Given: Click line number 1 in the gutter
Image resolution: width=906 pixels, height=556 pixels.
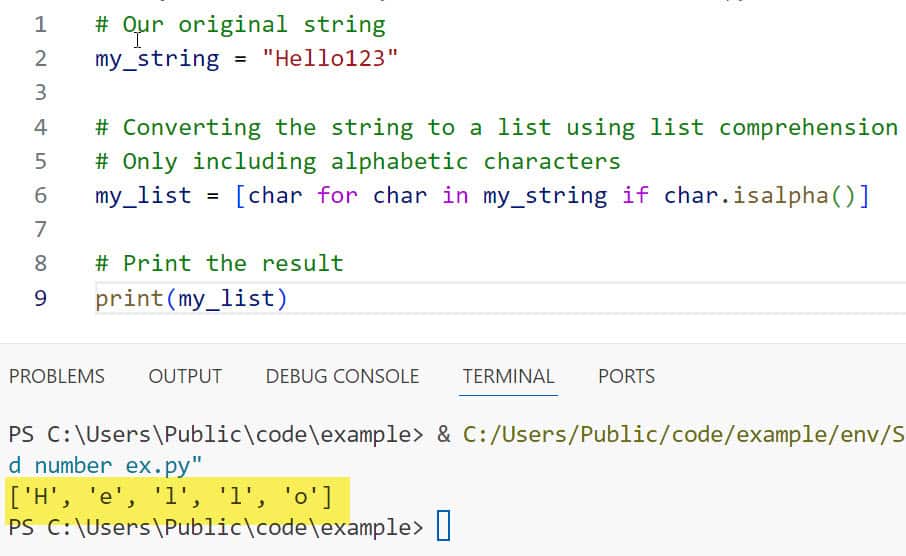Looking at the screenshot, I should [x=40, y=24].
